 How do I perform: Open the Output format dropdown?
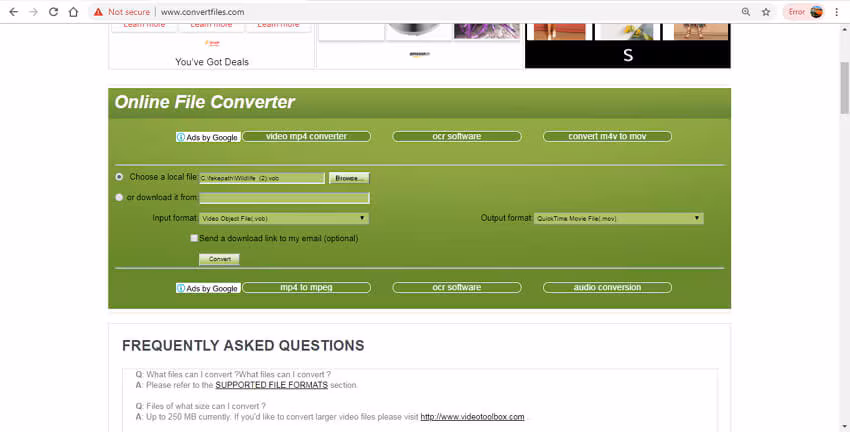(x=619, y=218)
